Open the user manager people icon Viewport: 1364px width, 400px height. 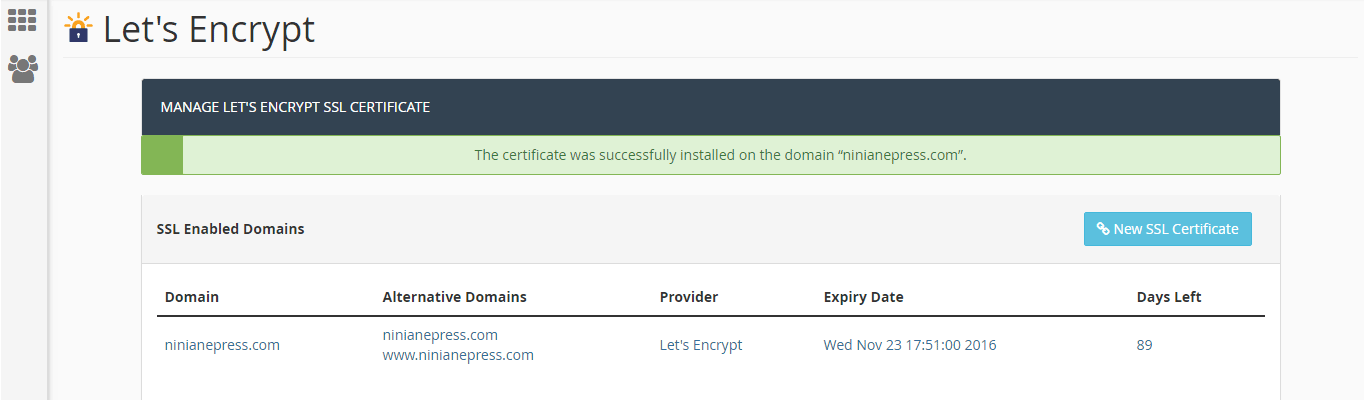pyautogui.click(x=22, y=68)
